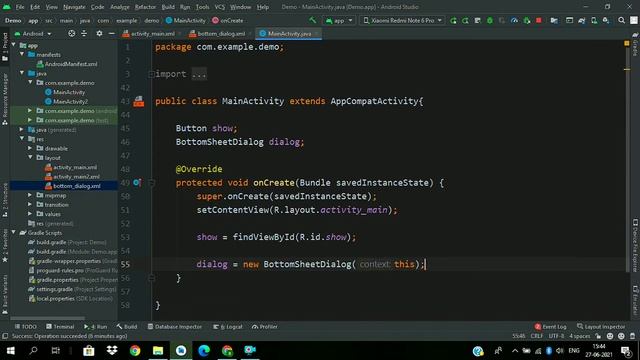Open File Explorer from the taskbar
Viewport: 640px width, 360px height.
click(158, 351)
